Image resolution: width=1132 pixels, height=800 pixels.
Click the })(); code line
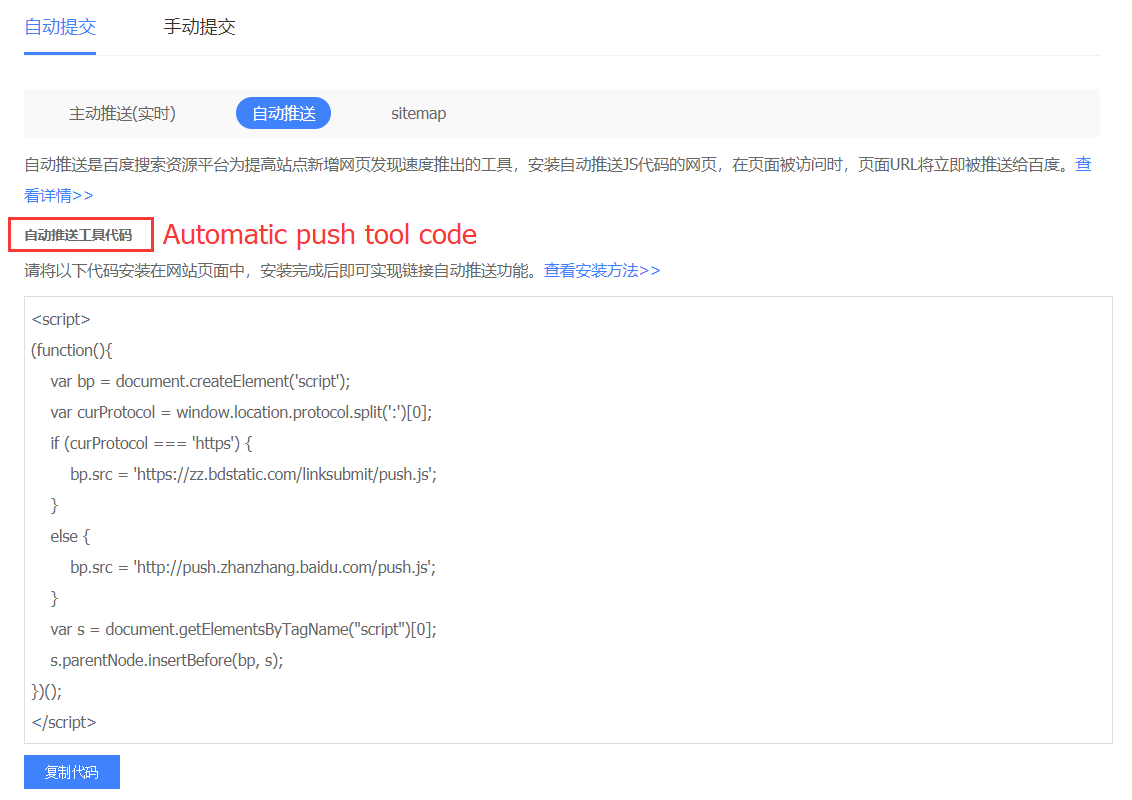pyautogui.click(x=47, y=692)
